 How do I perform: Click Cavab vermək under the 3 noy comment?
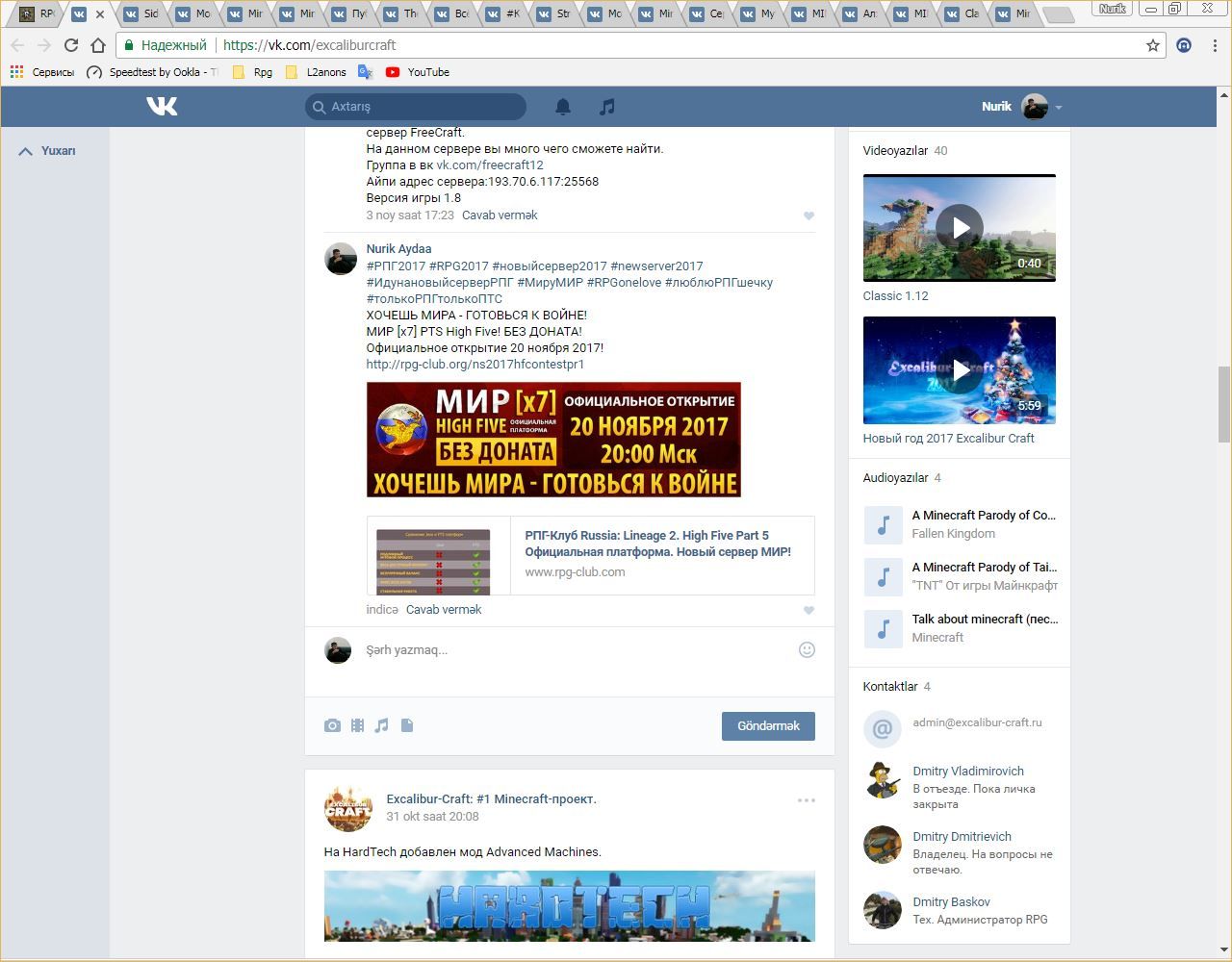click(x=500, y=215)
